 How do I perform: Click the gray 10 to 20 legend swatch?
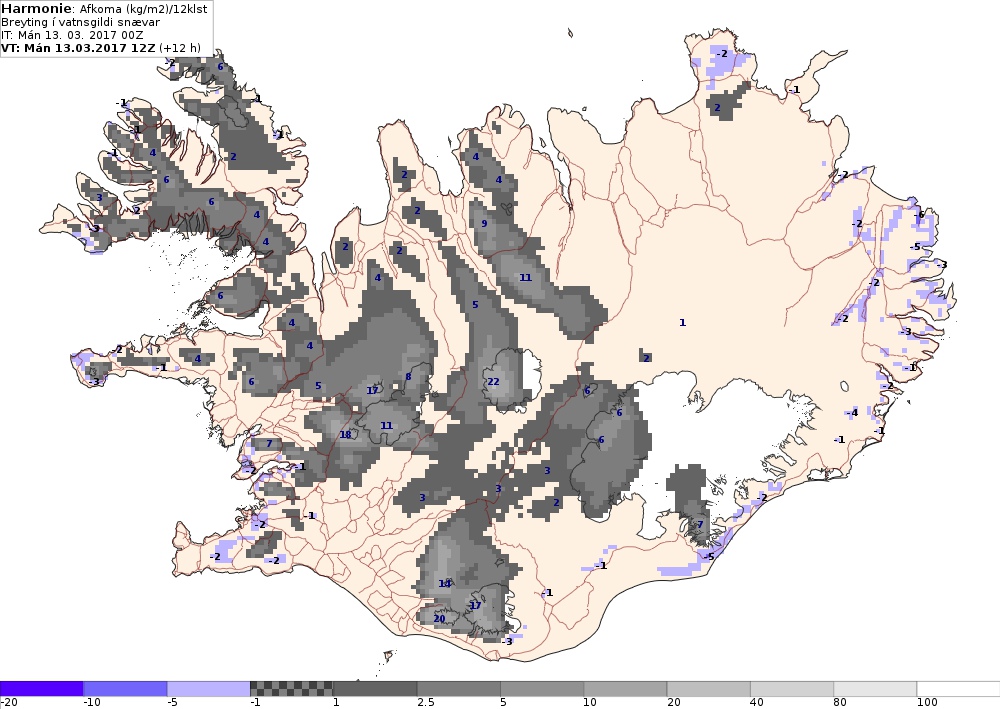click(625, 689)
